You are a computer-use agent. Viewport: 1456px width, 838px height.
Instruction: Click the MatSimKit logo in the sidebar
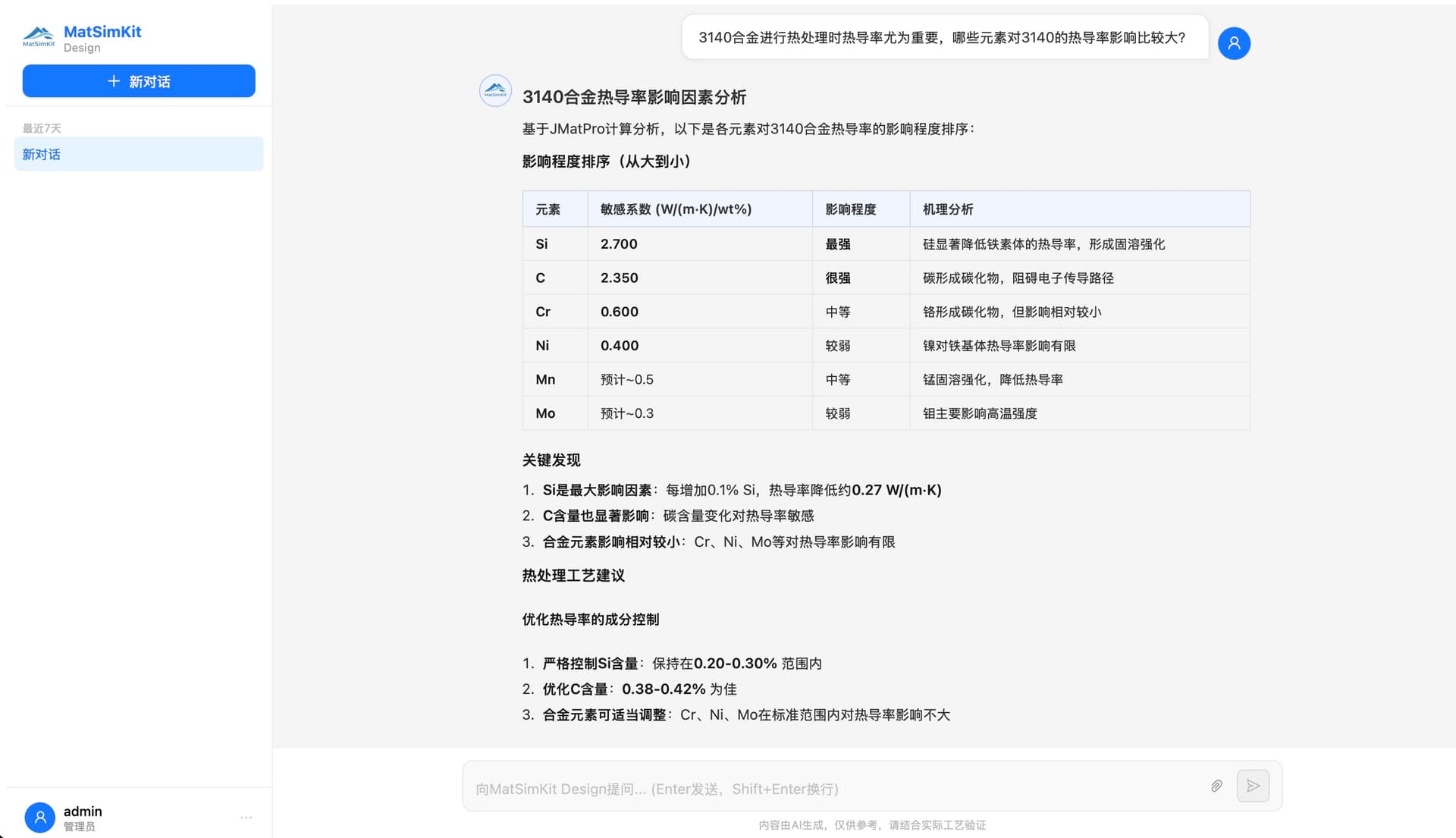coord(39,34)
